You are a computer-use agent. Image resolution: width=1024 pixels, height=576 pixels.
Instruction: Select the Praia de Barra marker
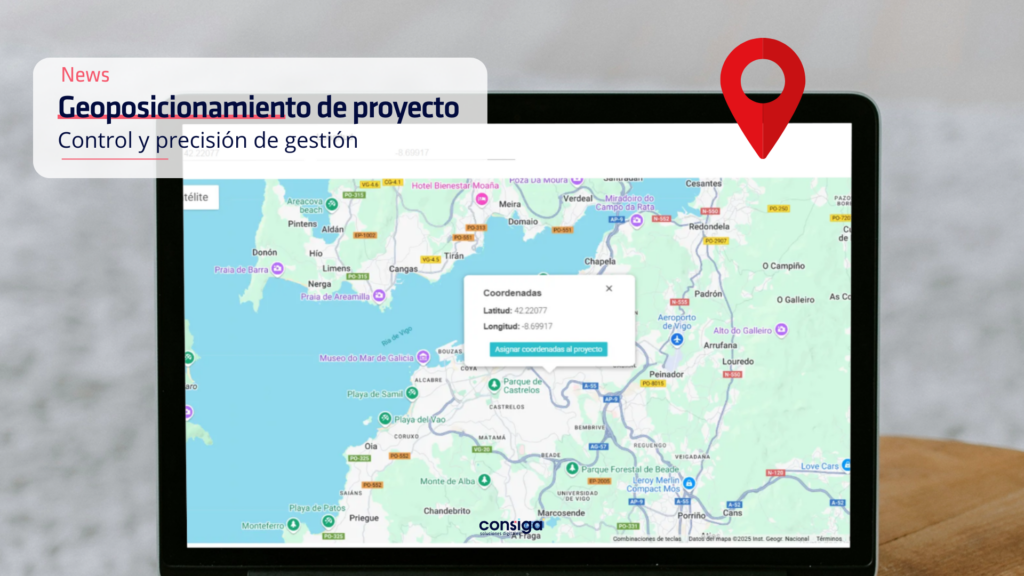tap(278, 269)
